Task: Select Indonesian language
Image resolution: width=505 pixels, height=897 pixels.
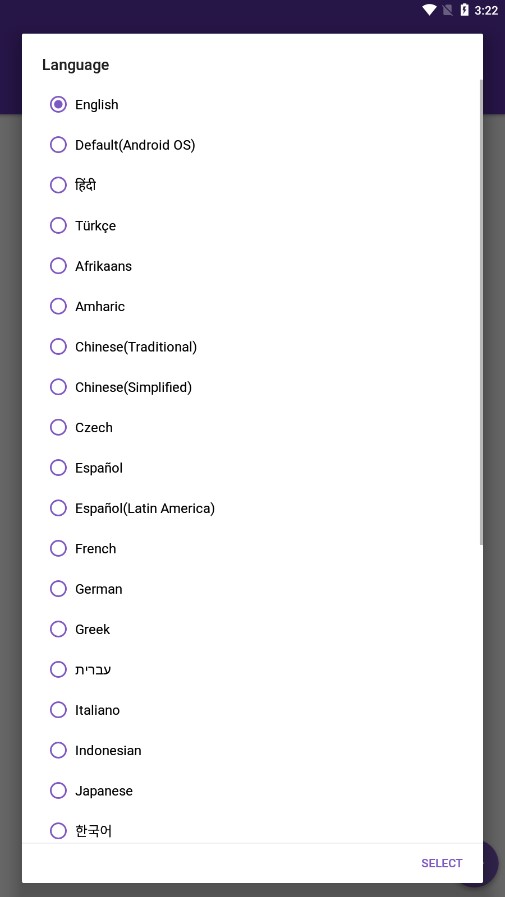Action: (252, 750)
